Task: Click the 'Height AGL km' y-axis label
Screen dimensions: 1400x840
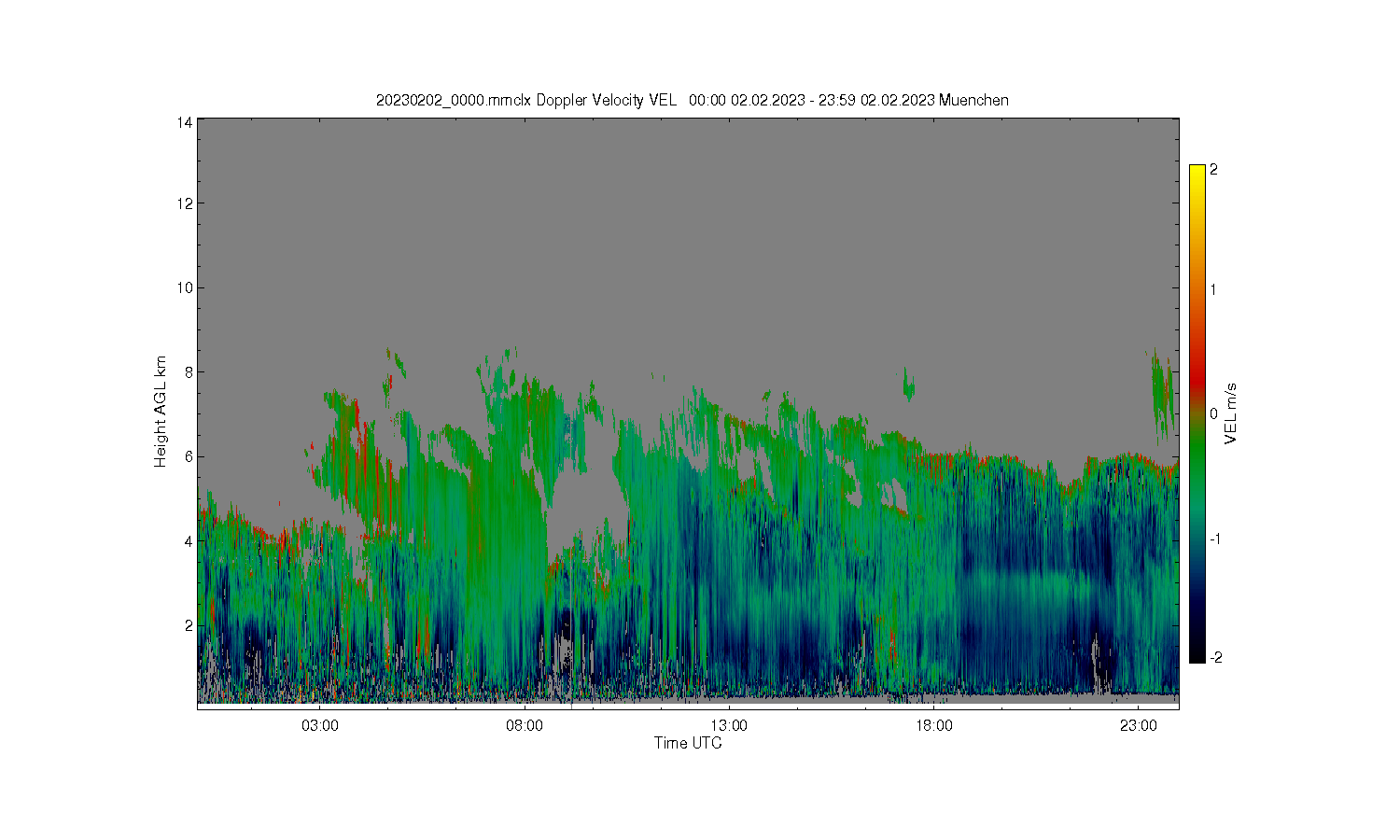Action: pos(161,412)
